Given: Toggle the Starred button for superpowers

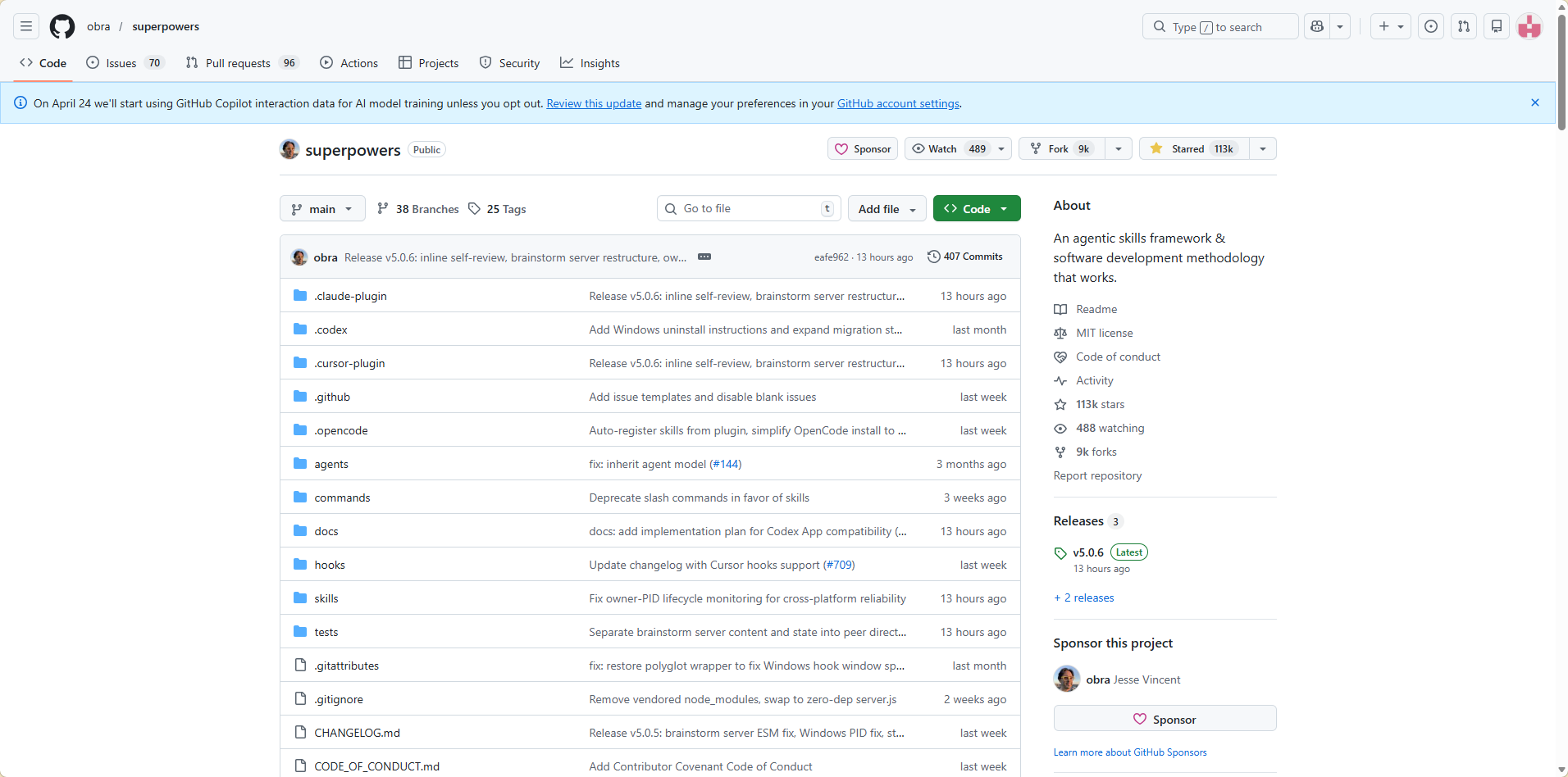Looking at the screenshot, I should pos(1194,149).
